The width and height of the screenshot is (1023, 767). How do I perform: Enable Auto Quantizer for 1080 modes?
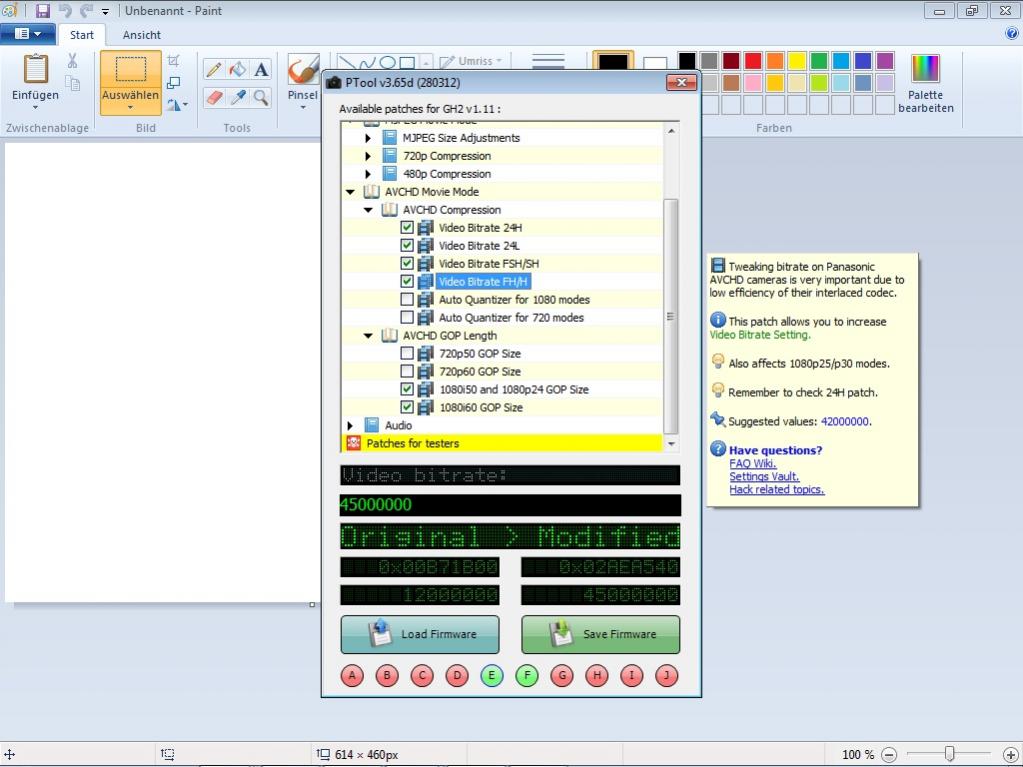coord(407,300)
